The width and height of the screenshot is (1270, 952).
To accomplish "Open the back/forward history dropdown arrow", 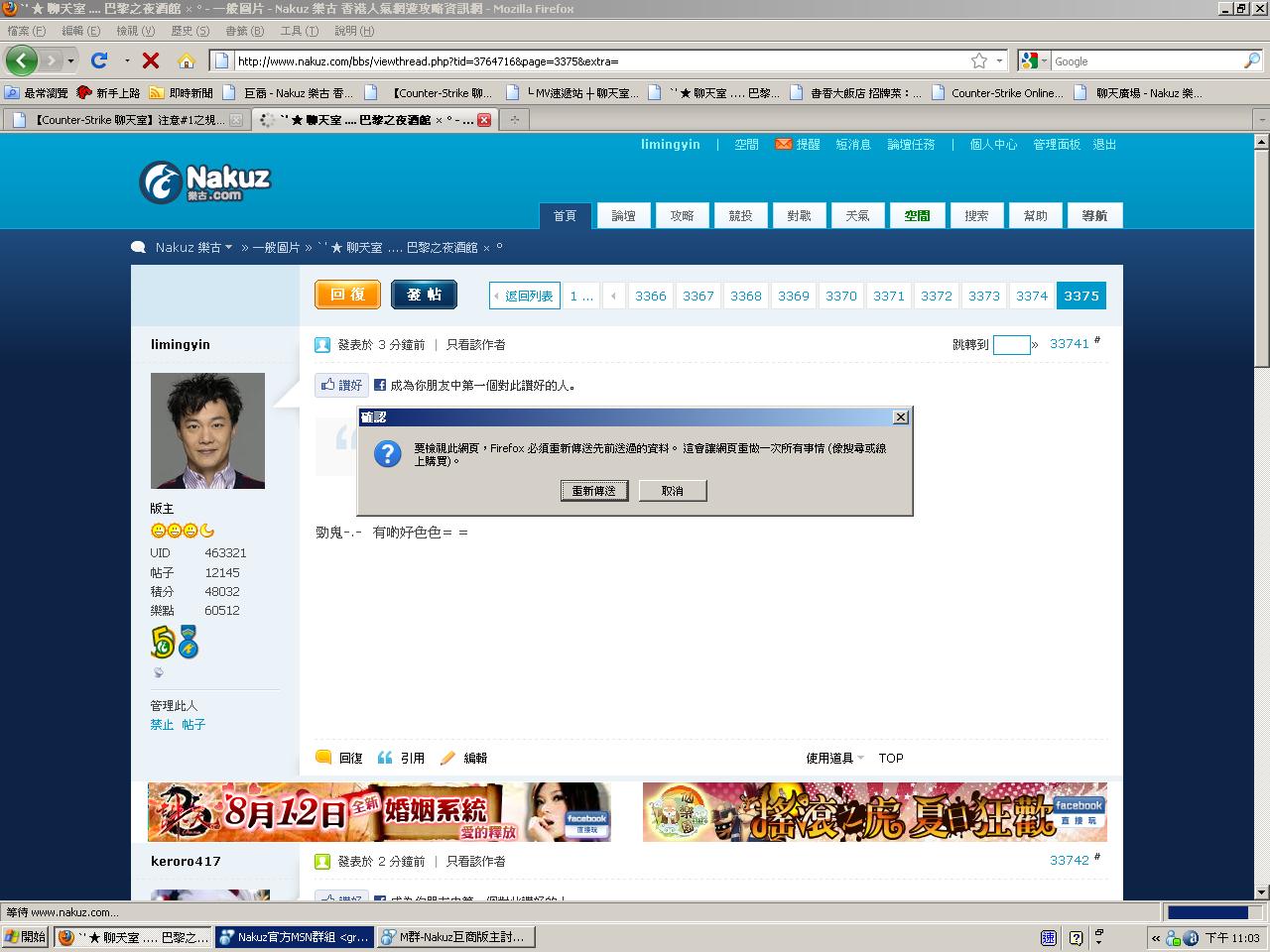I will pyautogui.click(x=70, y=61).
